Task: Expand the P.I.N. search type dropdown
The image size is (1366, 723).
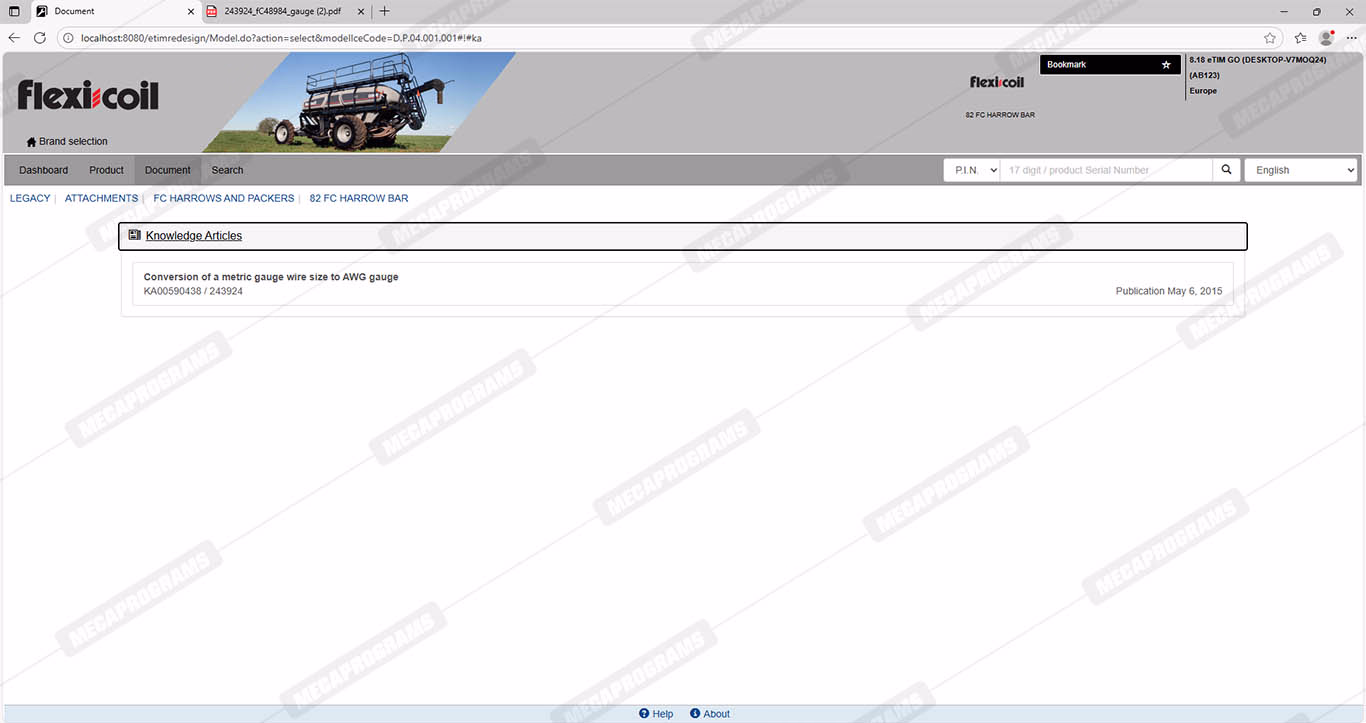Action: 972,170
